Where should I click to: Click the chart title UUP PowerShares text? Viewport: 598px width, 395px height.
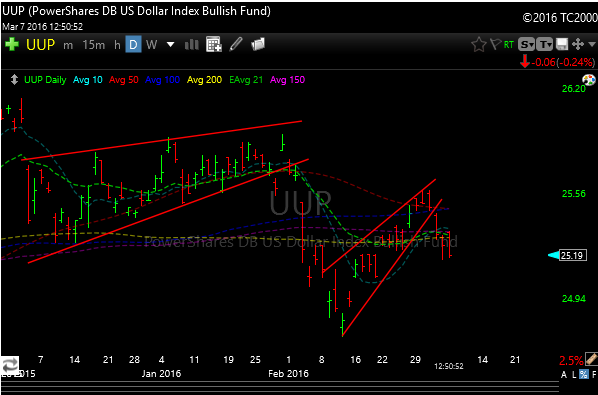click(x=136, y=11)
